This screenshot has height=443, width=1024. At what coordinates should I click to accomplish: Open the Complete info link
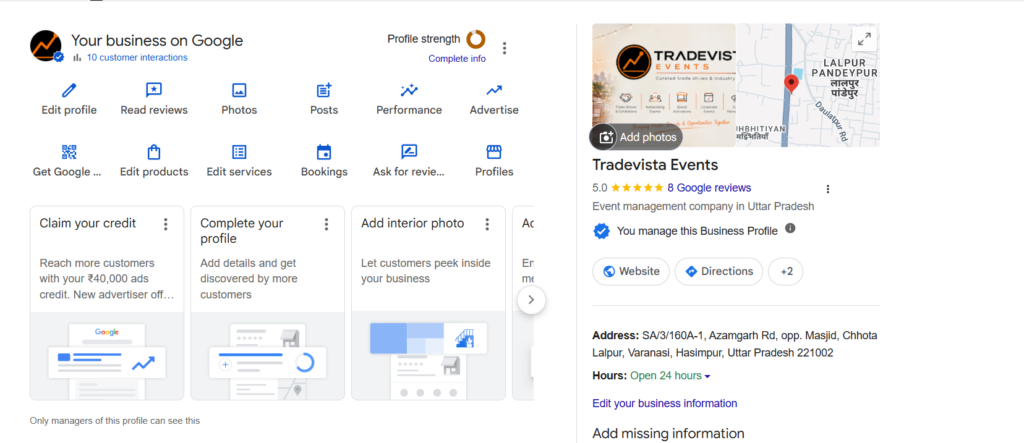[x=457, y=59]
